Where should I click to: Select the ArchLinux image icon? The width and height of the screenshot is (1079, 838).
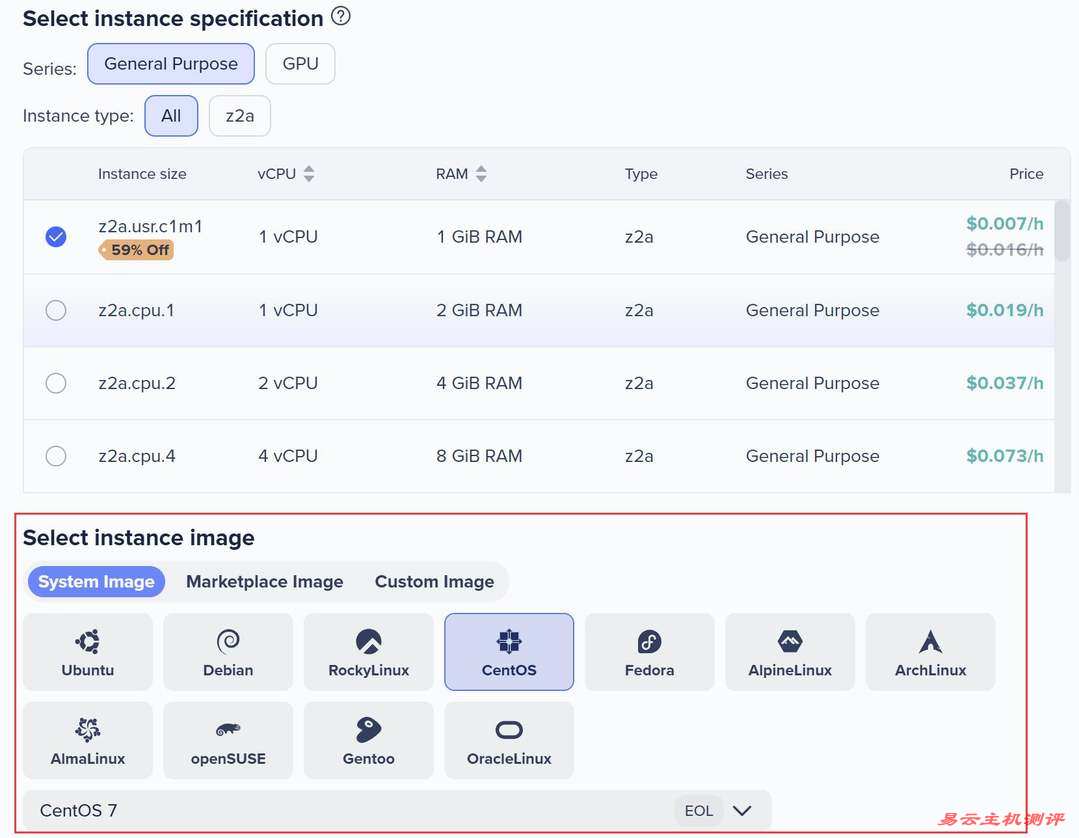[930, 652]
